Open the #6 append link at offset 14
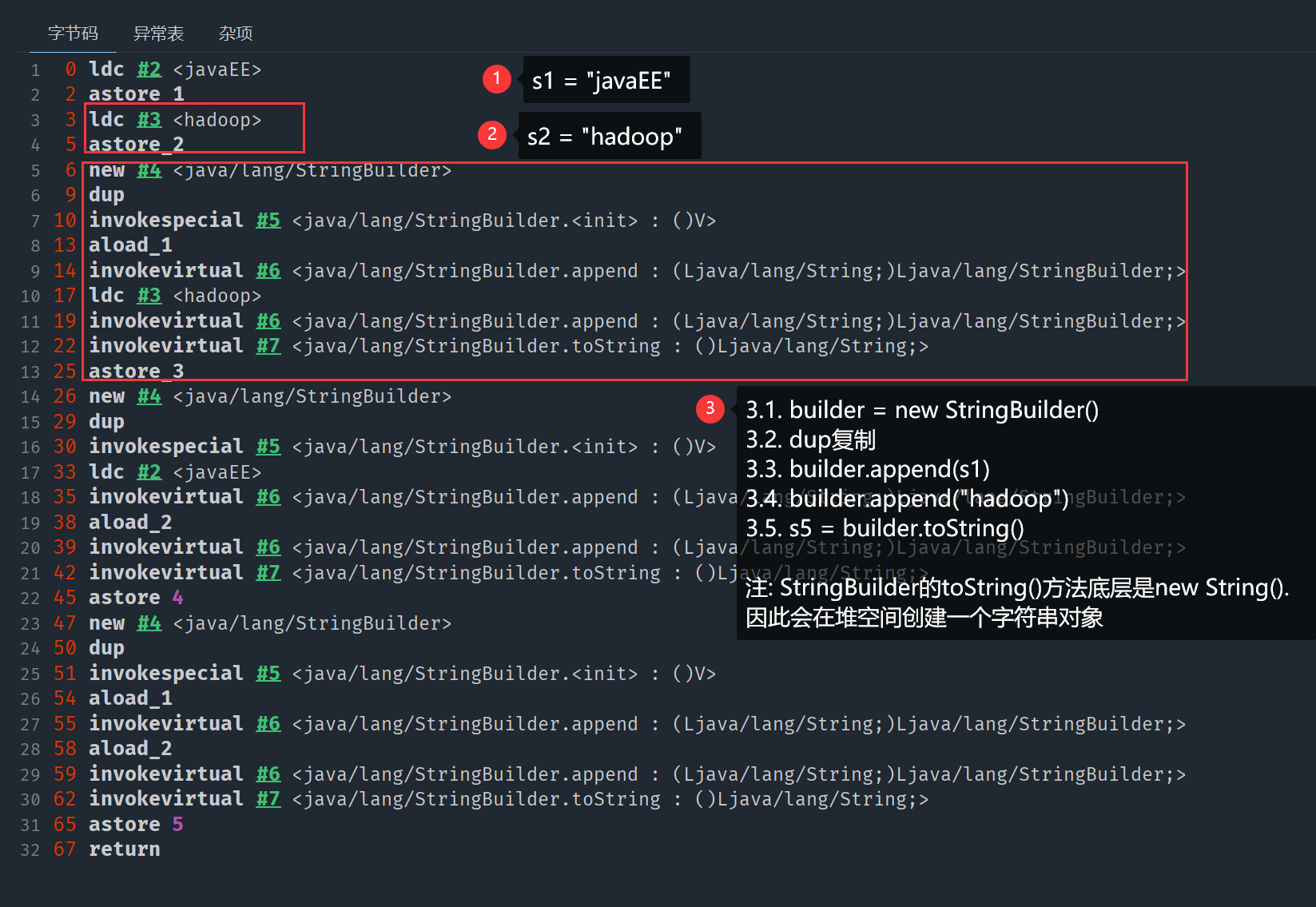The image size is (1316, 907). (268, 271)
